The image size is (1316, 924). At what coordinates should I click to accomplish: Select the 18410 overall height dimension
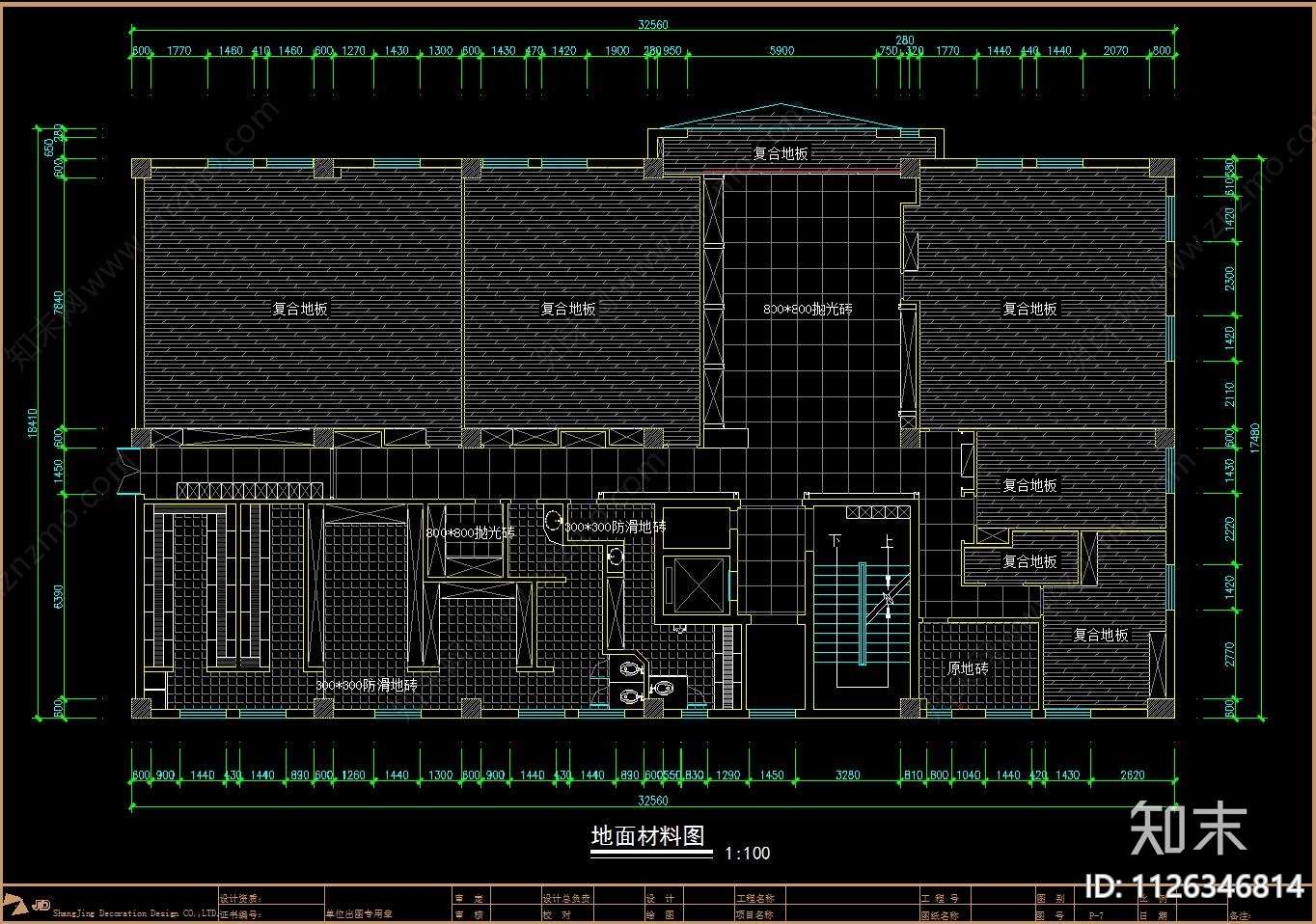click(33, 422)
